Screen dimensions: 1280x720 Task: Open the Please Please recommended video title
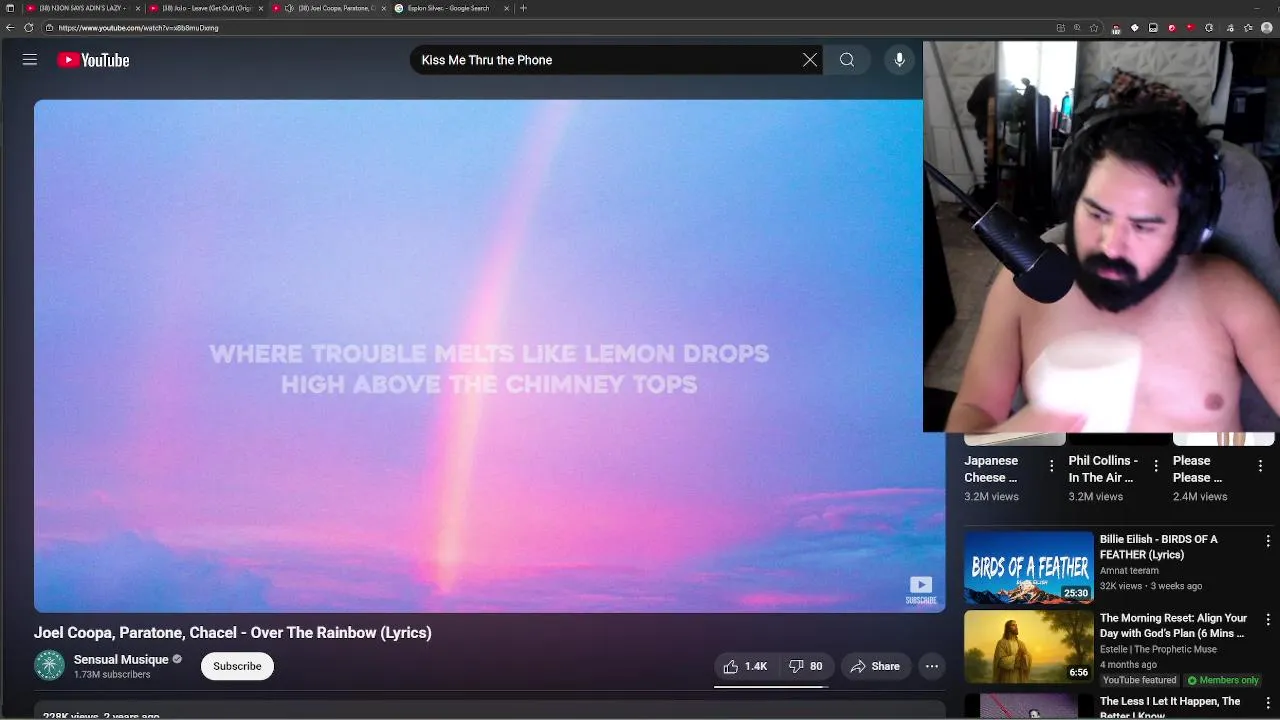(1197, 469)
